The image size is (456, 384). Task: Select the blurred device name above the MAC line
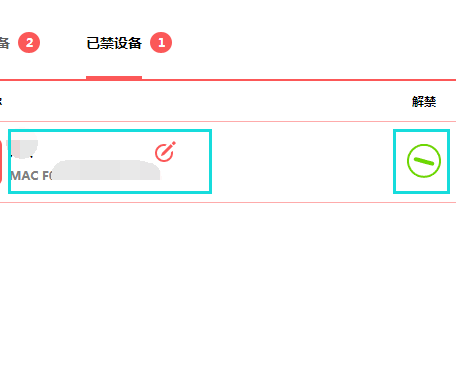point(22,149)
